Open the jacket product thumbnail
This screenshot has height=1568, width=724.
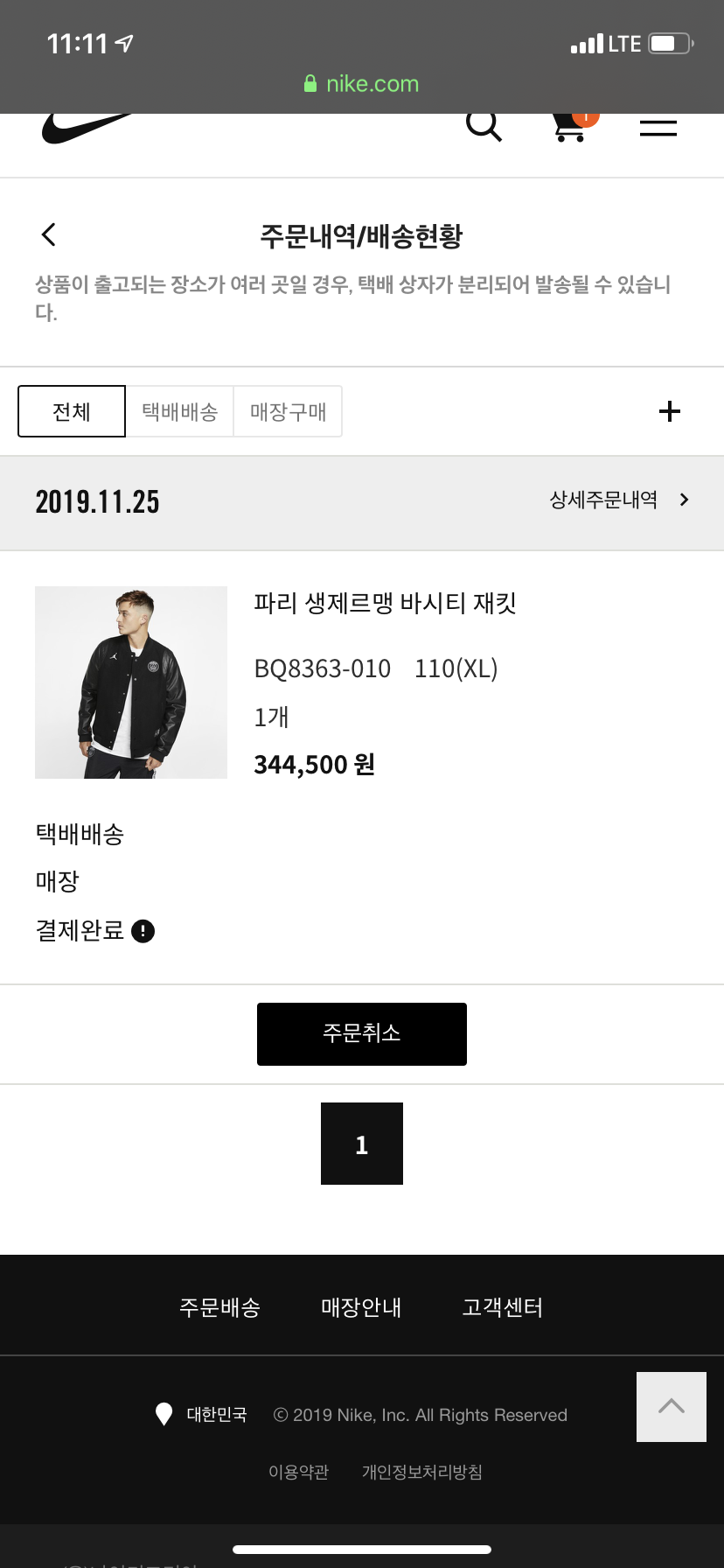(x=131, y=682)
